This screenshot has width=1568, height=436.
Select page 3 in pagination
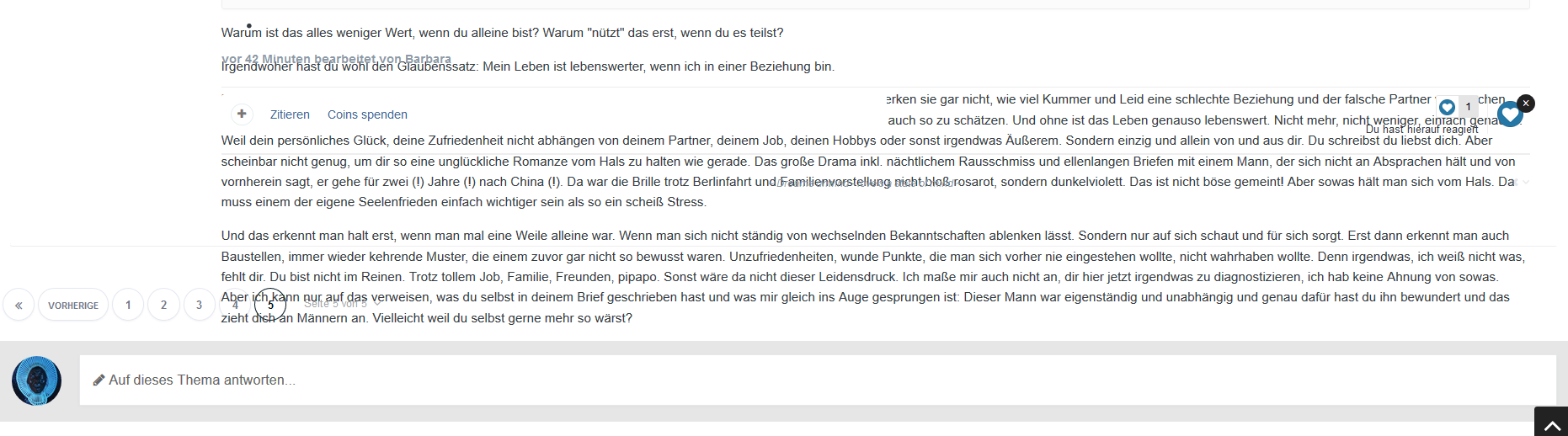(x=199, y=305)
